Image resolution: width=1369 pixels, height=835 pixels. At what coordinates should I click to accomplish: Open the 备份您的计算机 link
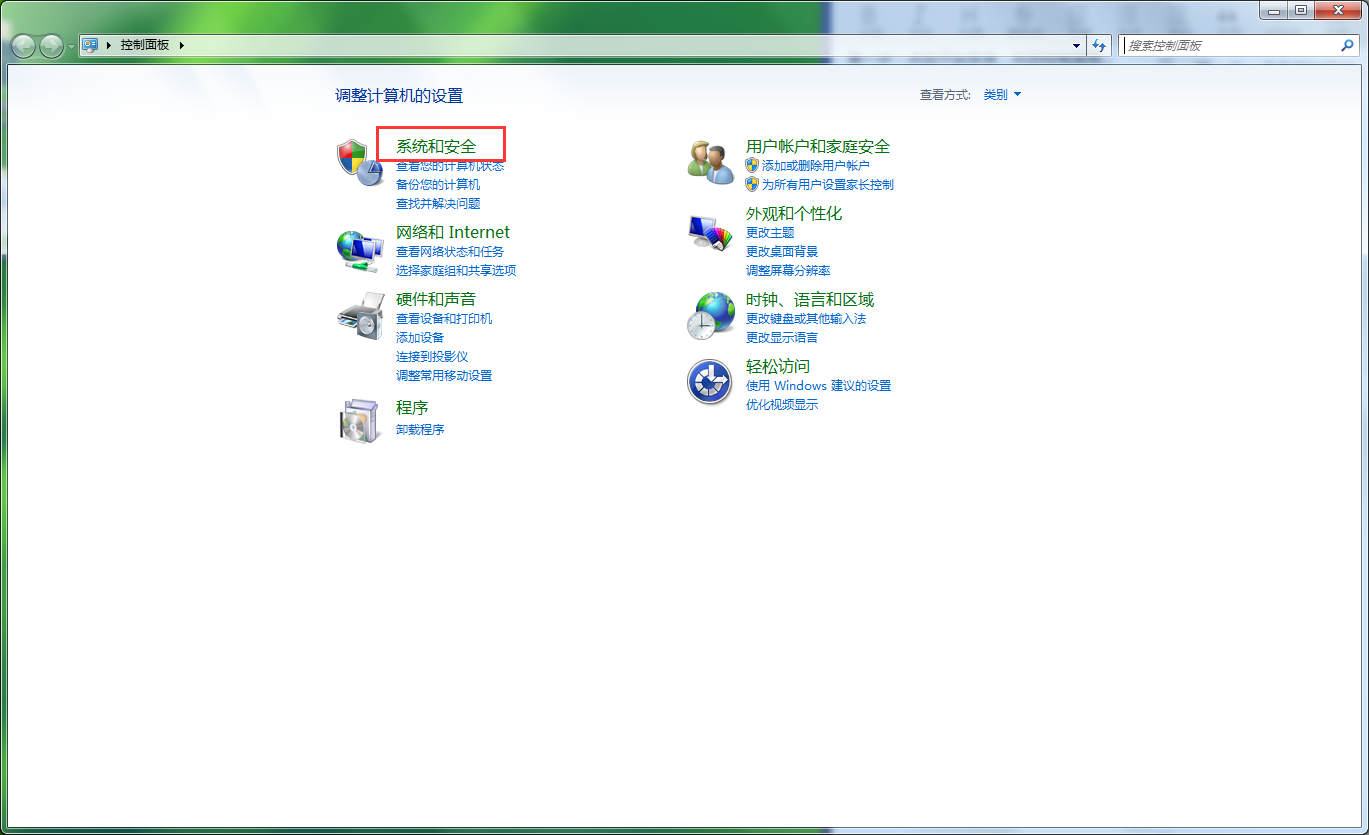point(436,184)
